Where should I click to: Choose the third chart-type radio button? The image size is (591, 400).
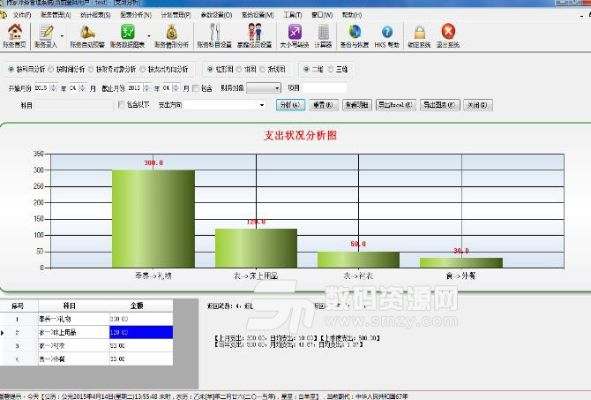[262, 69]
